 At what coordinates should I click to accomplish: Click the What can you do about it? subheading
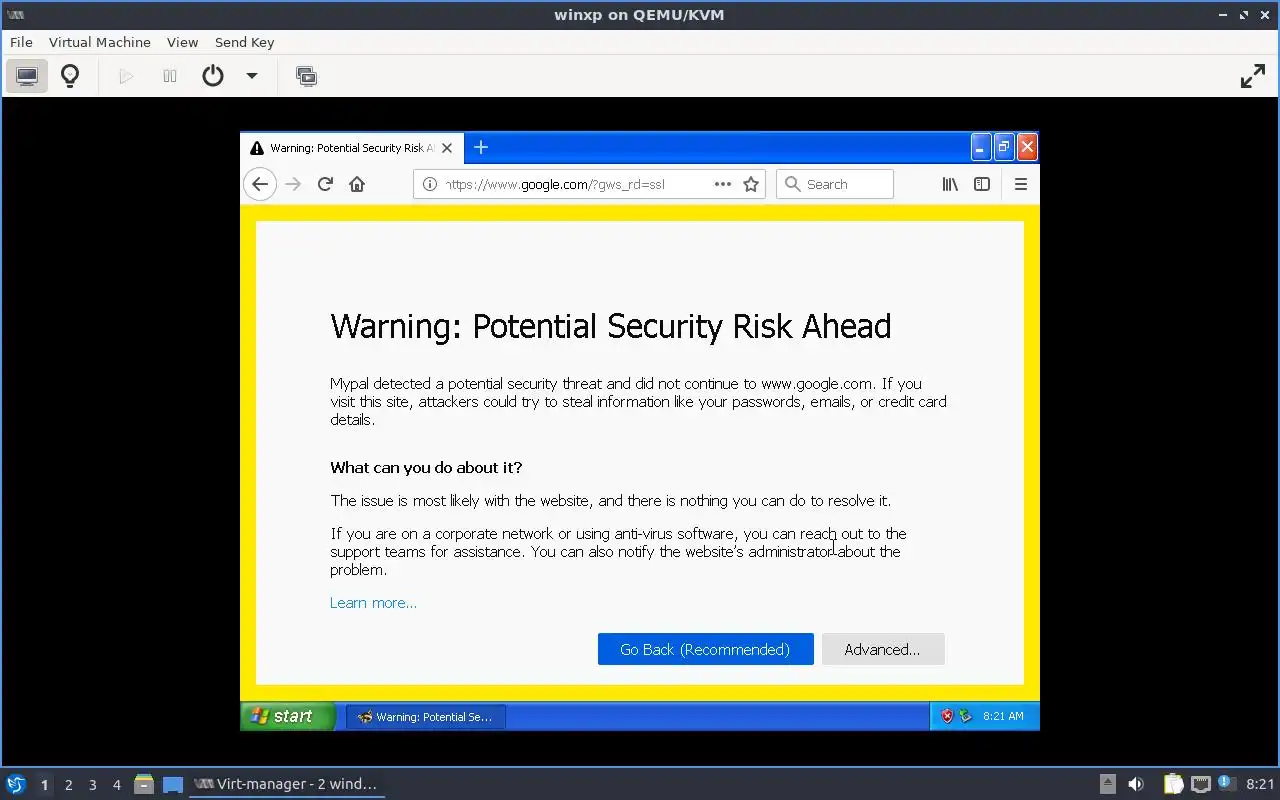point(426,467)
